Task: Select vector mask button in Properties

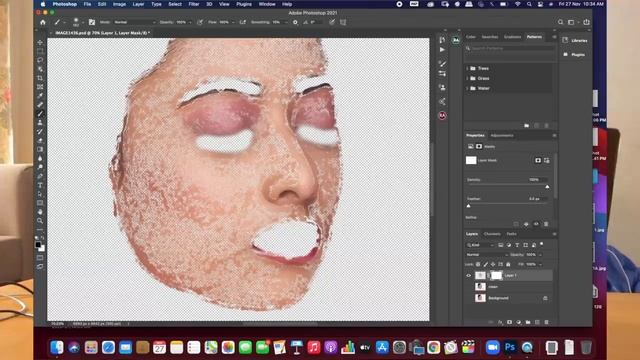Action: coord(547,160)
